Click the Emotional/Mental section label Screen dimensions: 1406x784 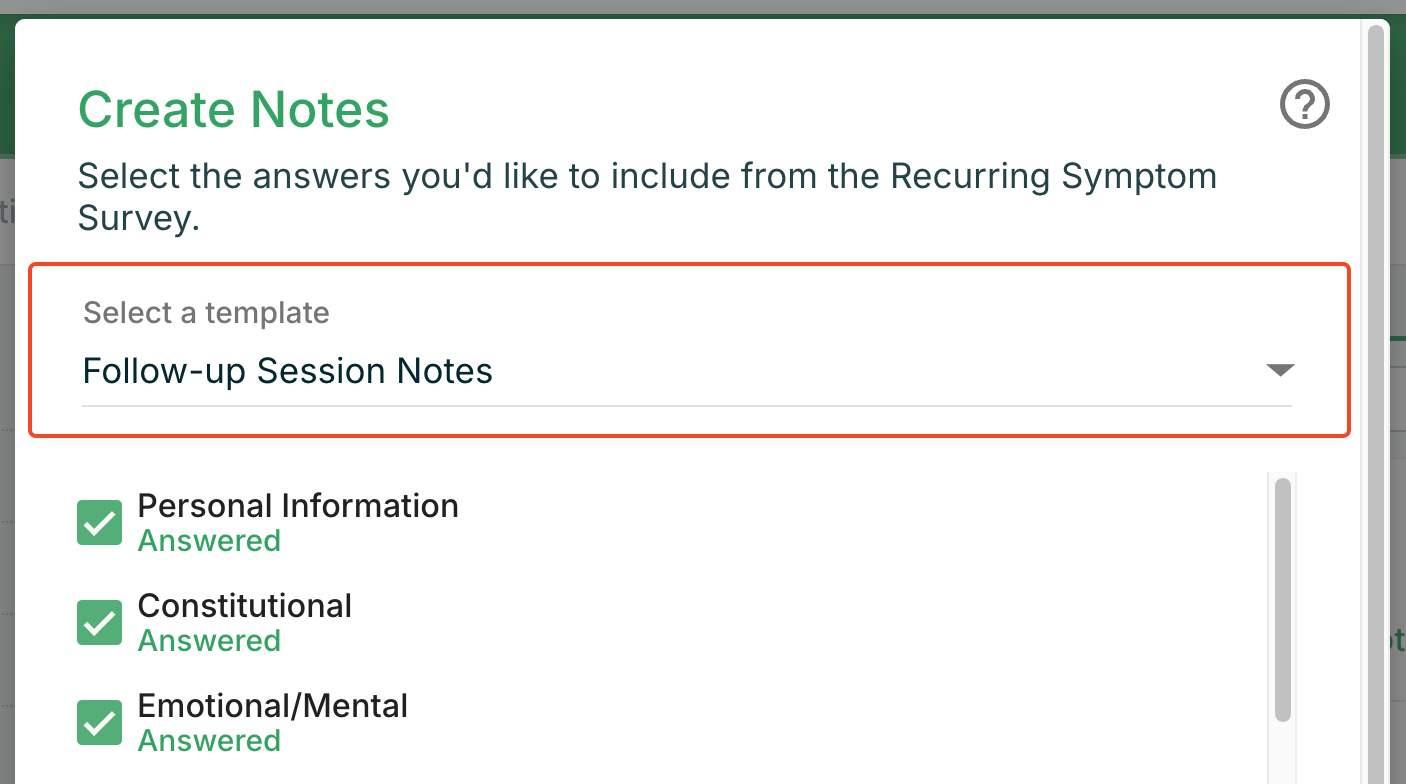(273, 706)
